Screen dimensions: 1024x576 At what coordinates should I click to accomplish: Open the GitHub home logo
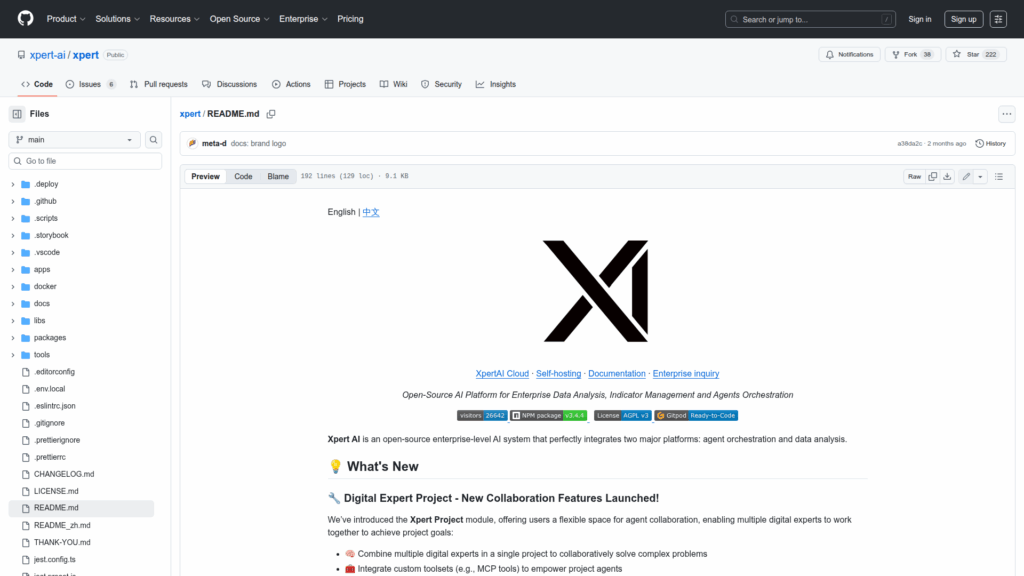(25, 18)
